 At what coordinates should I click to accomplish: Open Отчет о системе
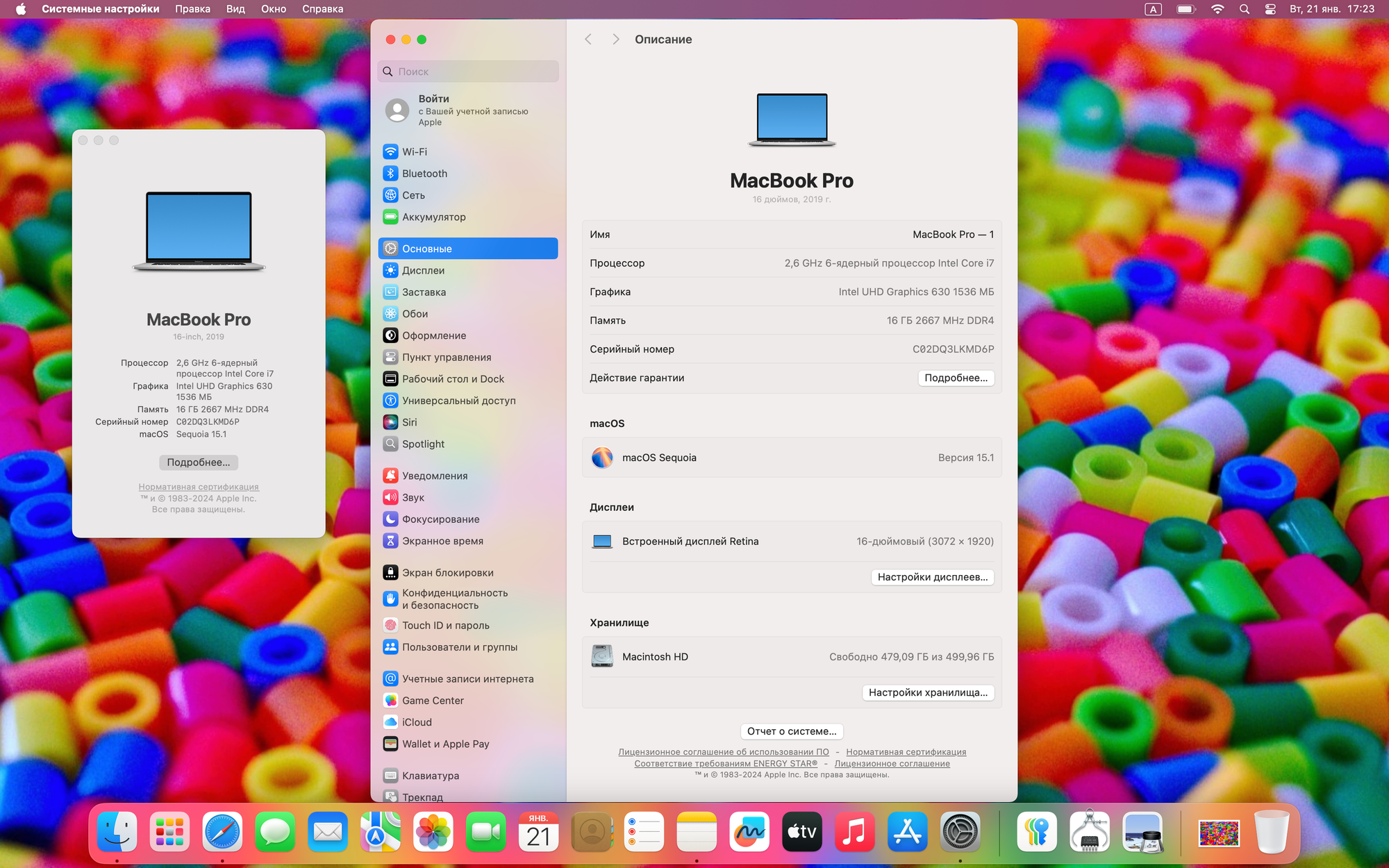coord(792,731)
